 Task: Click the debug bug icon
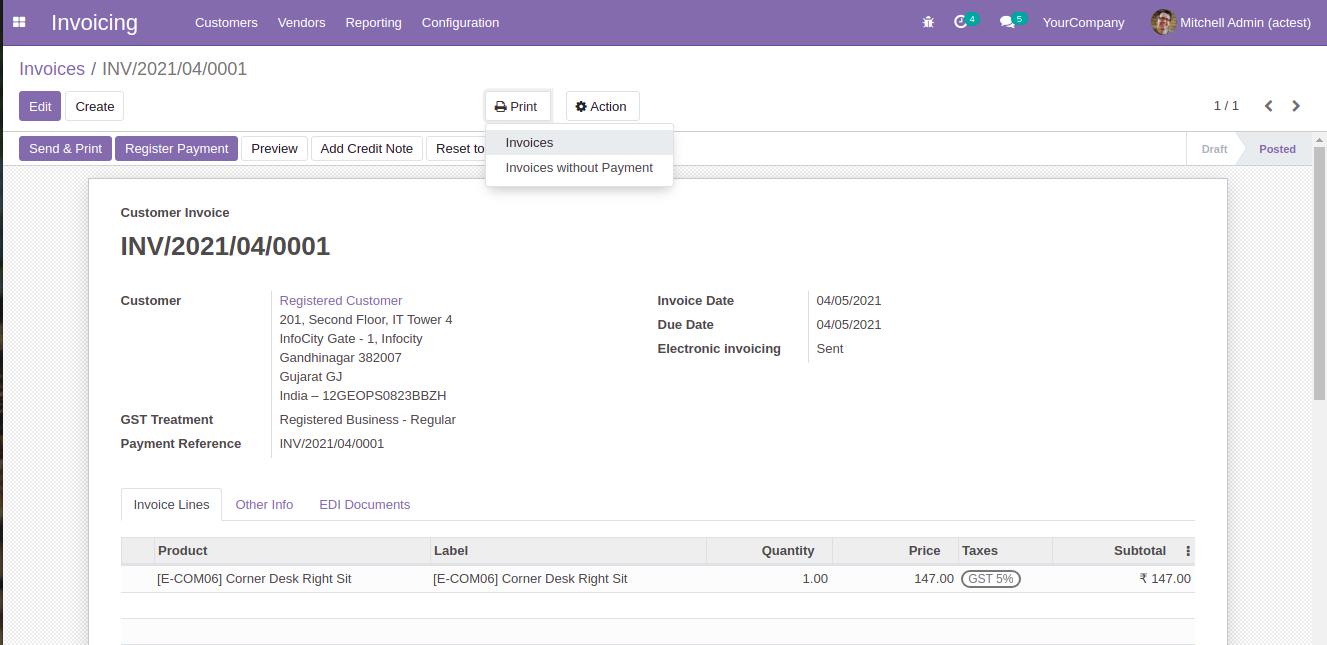(928, 22)
